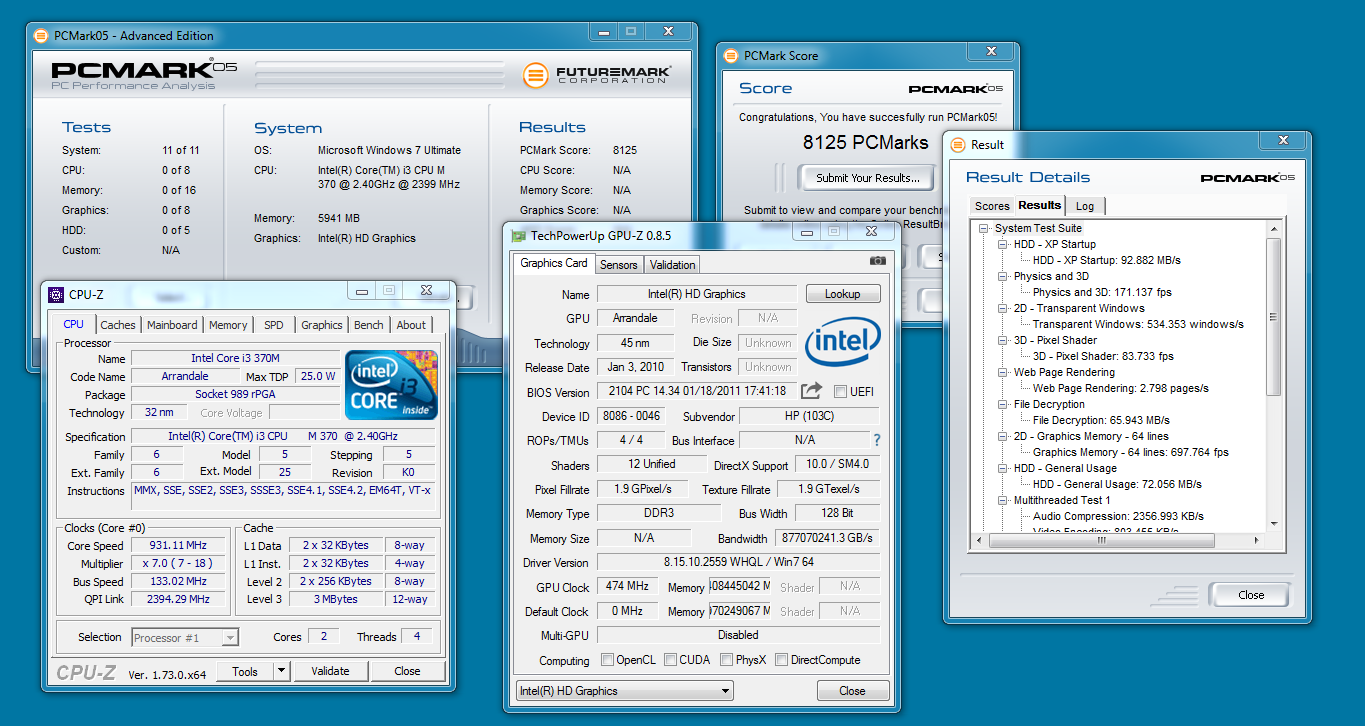Collapse the HDD - General Usage node
The image size is (1365, 726).
click(x=1003, y=469)
